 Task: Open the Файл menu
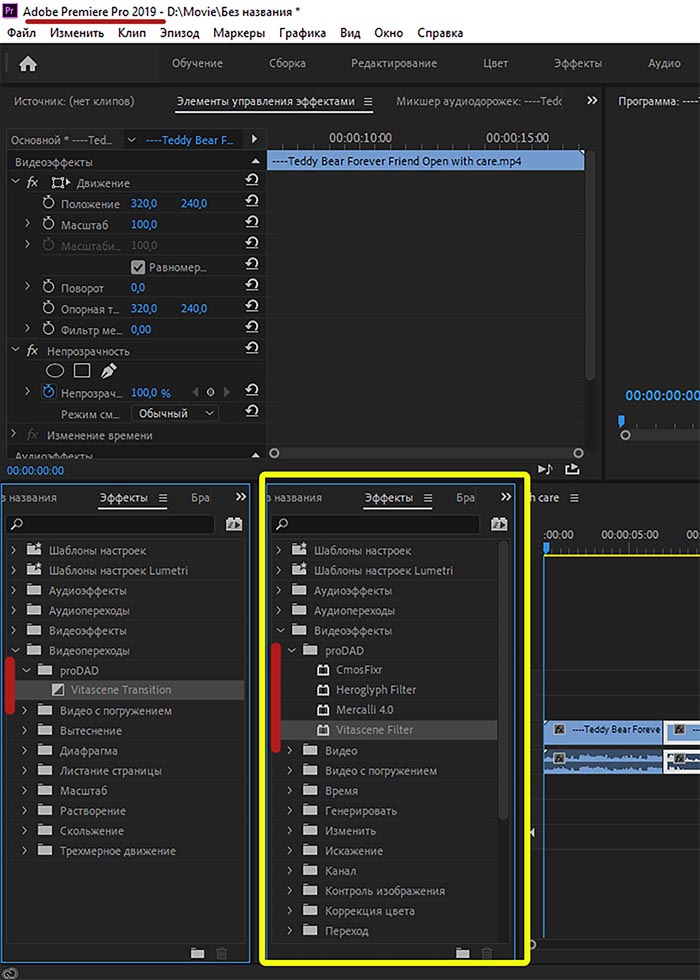point(21,32)
